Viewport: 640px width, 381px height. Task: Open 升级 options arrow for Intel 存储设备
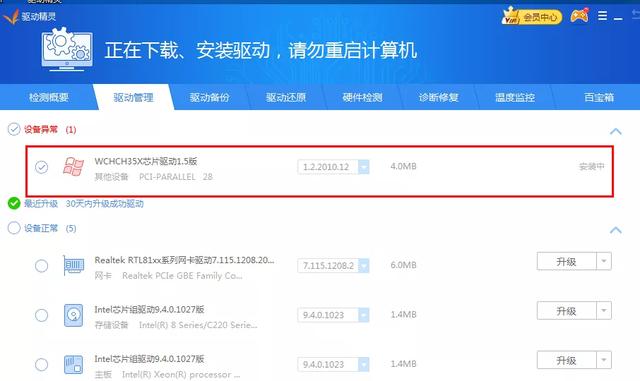click(x=604, y=311)
